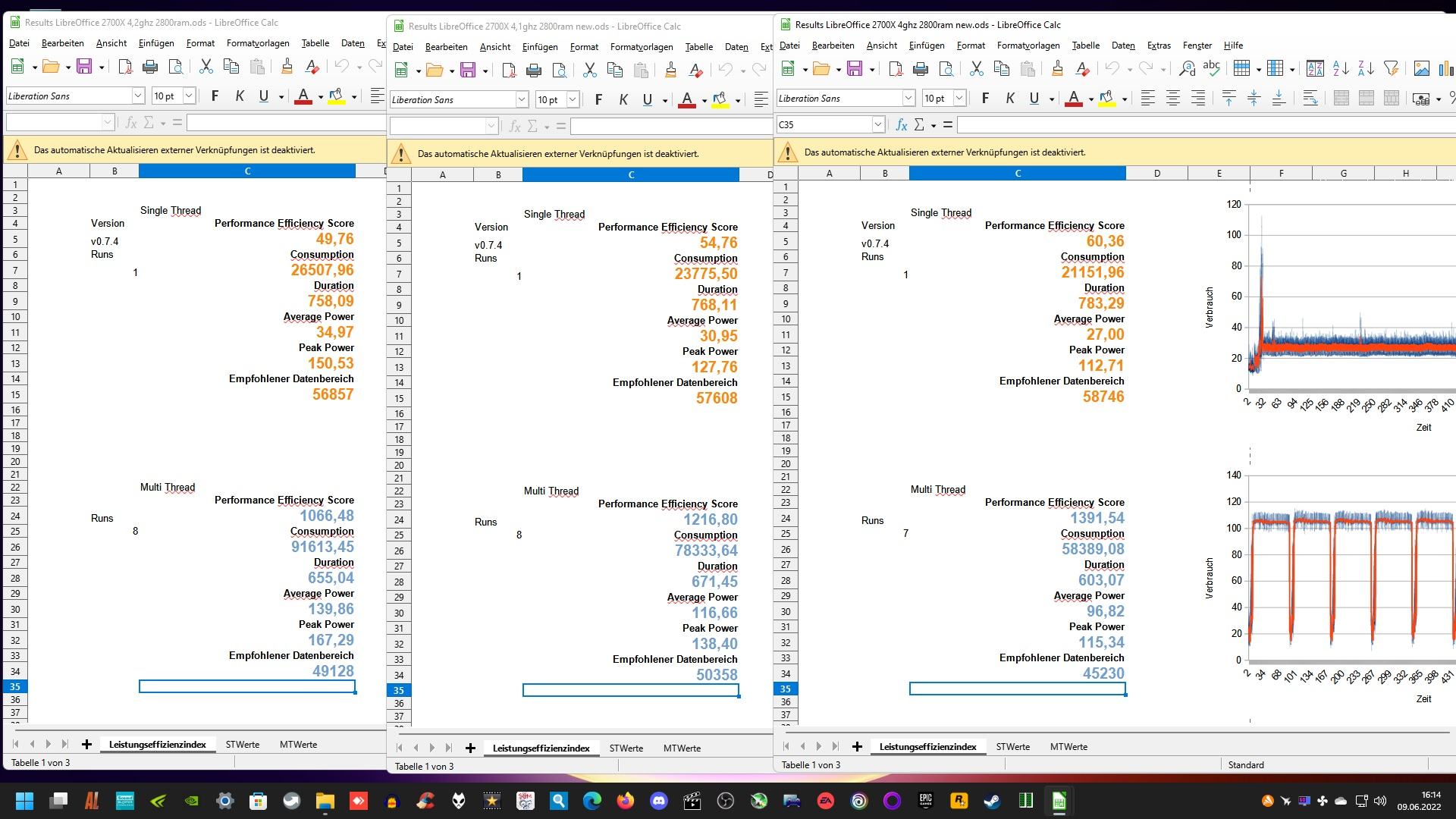This screenshot has height=819, width=1456.
Task: Expand Name Box dropdown showing C35
Action: pos(878,124)
